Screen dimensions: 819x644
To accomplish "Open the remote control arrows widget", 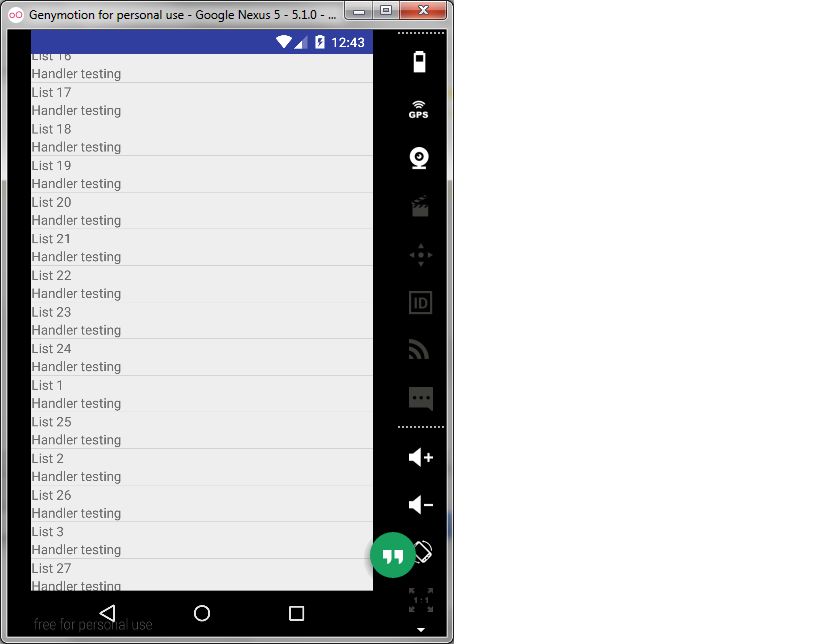I will 420,255.
